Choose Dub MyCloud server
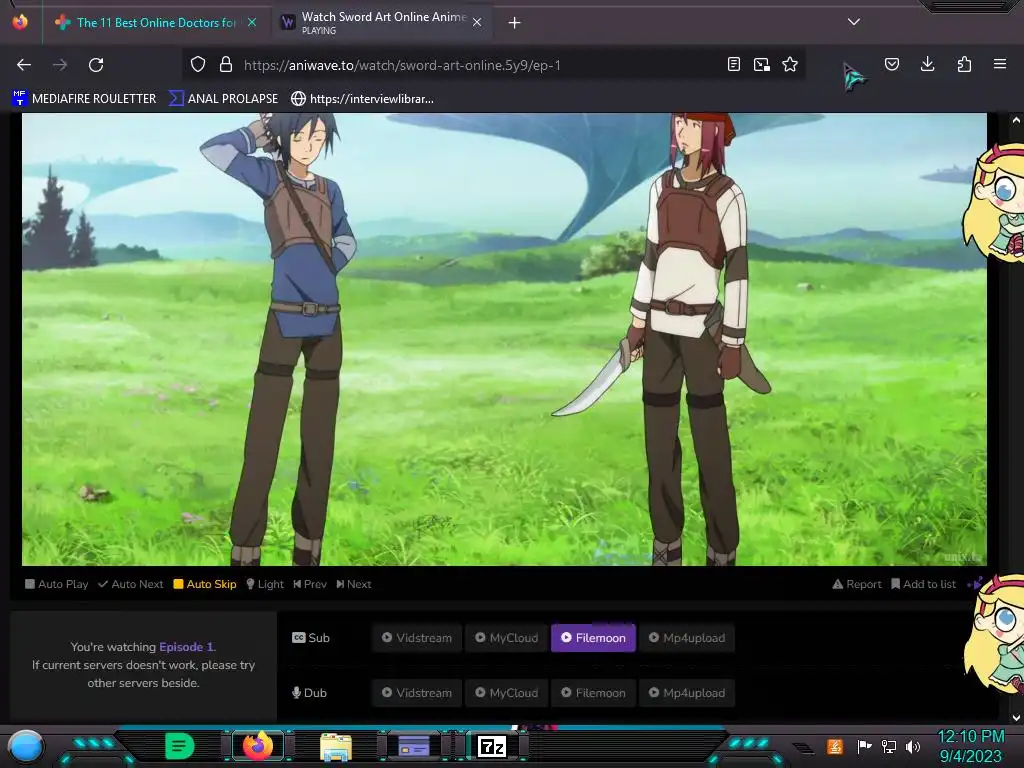This screenshot has width=1024, height=768. point(506,692)
